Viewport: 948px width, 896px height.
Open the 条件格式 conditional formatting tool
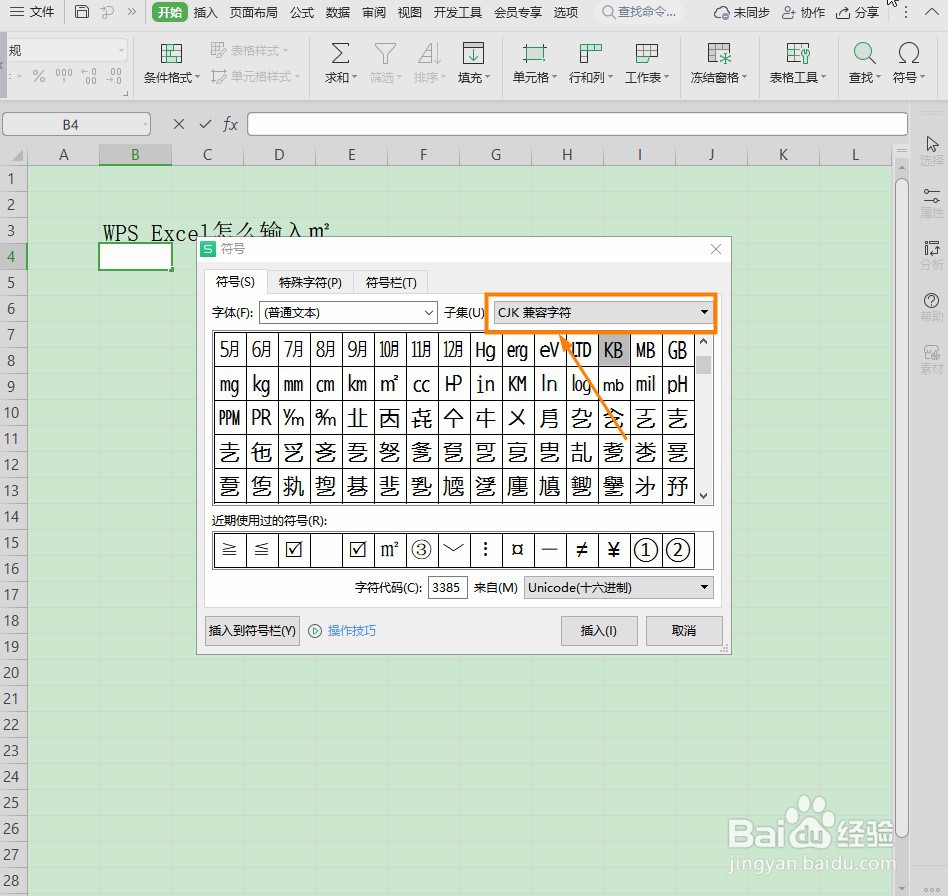point(171,63)
